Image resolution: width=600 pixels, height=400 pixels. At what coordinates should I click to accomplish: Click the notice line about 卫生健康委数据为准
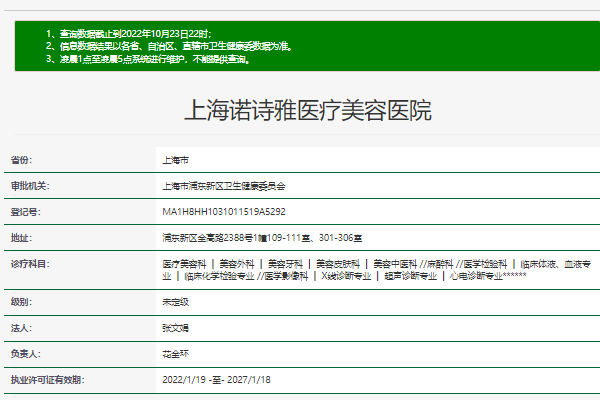pos(169,46)
